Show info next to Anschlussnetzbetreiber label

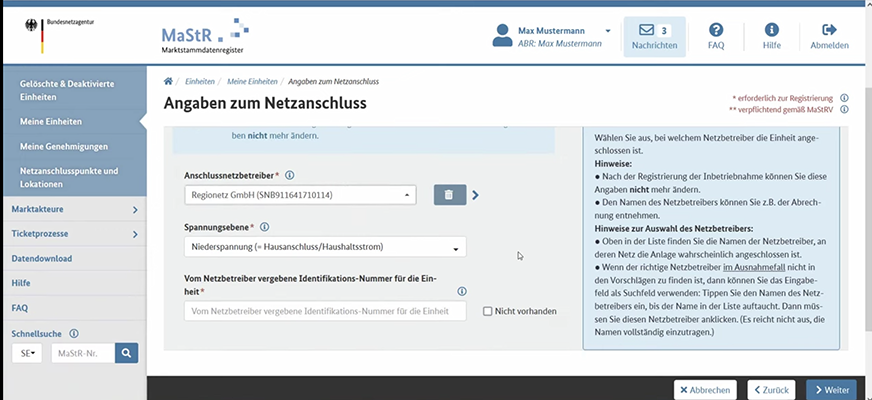pos(290,175)
